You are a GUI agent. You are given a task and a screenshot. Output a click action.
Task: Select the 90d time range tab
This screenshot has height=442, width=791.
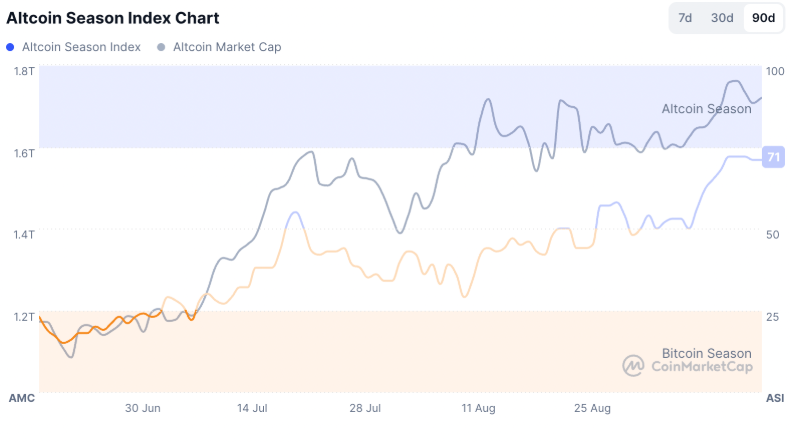pyautogui.click(x=764, y=18)
